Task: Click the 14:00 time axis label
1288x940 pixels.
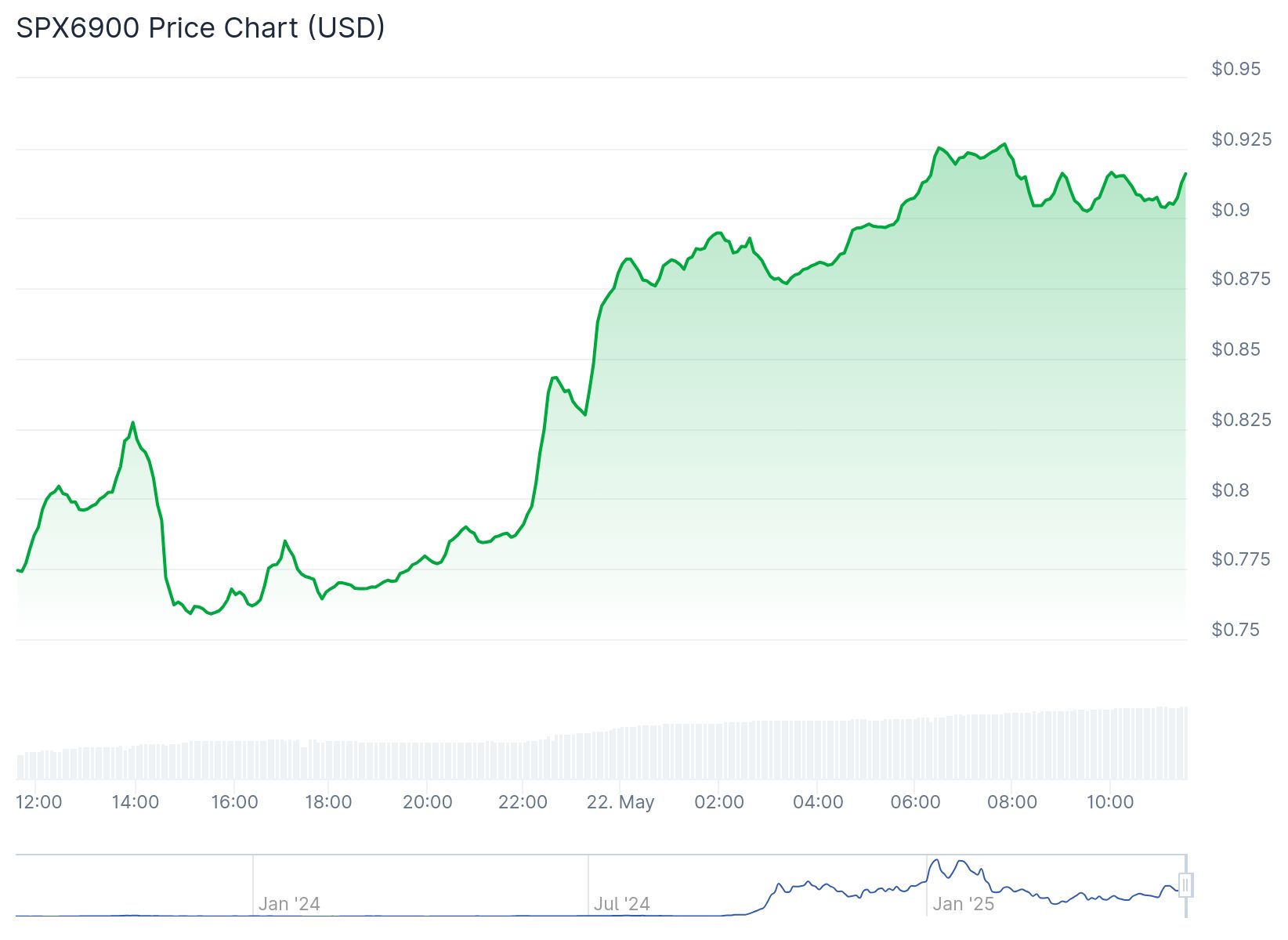Action: [x=136, y=802]
